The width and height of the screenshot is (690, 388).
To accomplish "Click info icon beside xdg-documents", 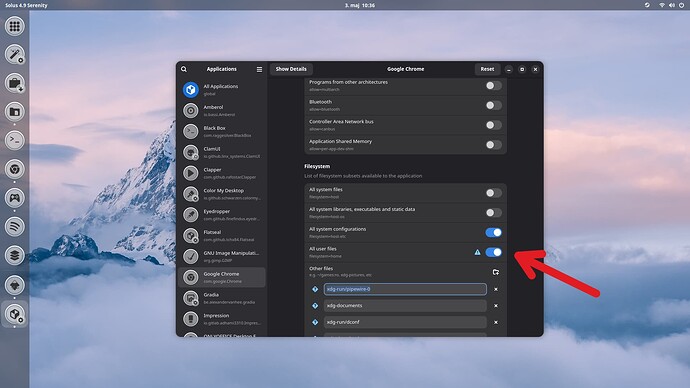I will point(315,306).
